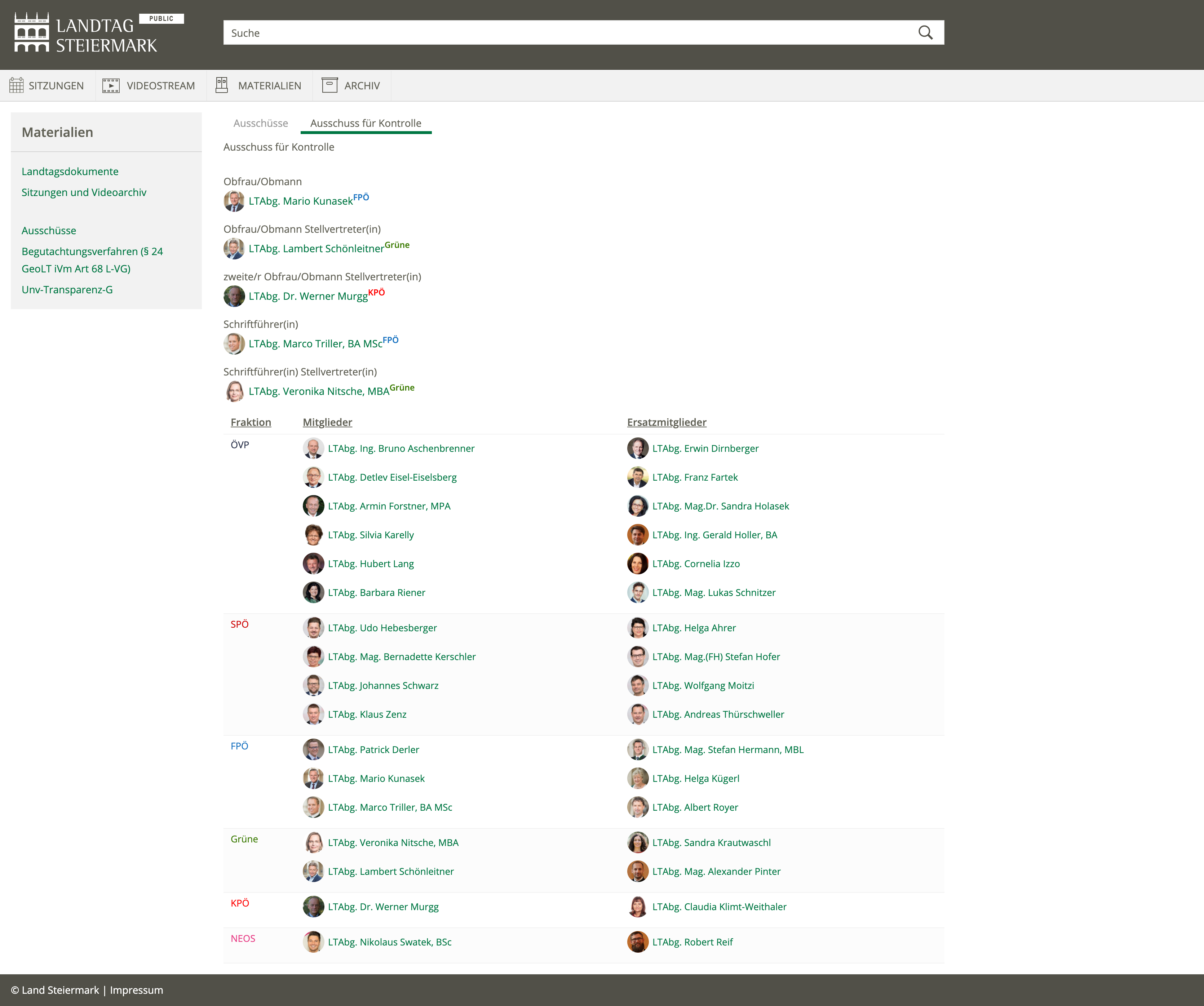
Task: Open LTAbg. Albert Royer link
Action: [x=695, y=807]
